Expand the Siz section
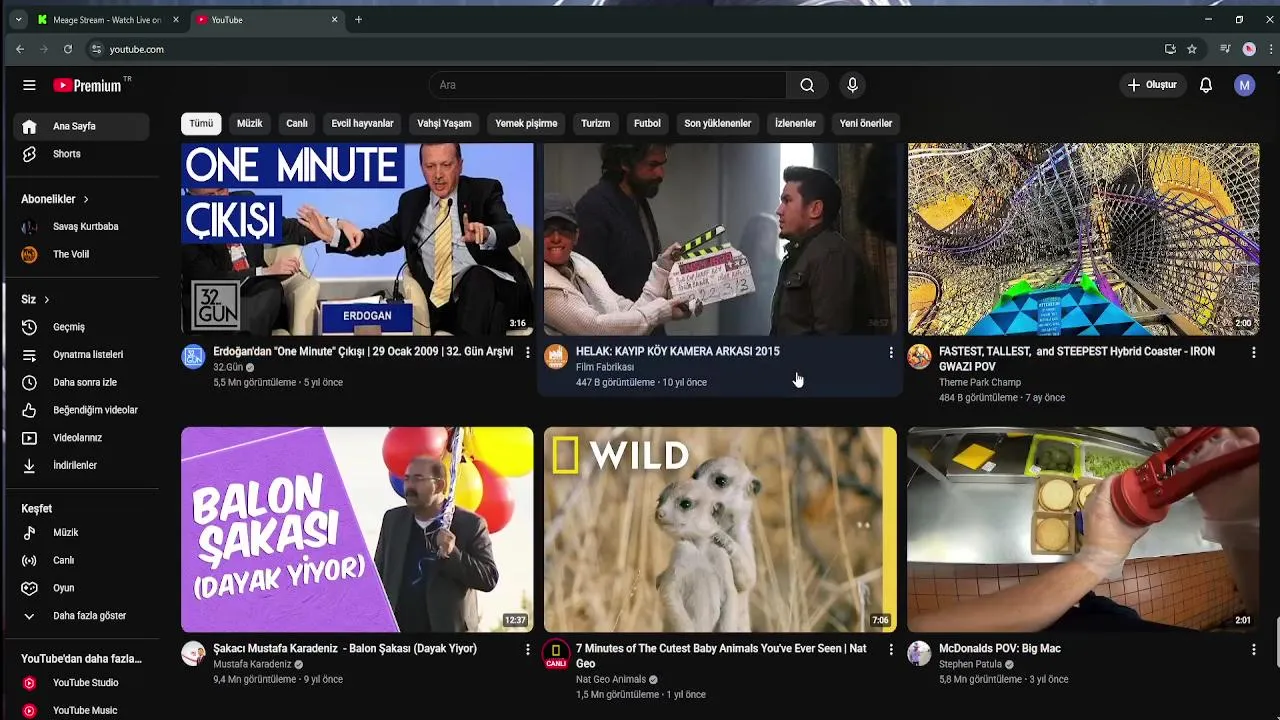Screen dimensions: 1280x720 pyautogui.click(x=35, y=299)
